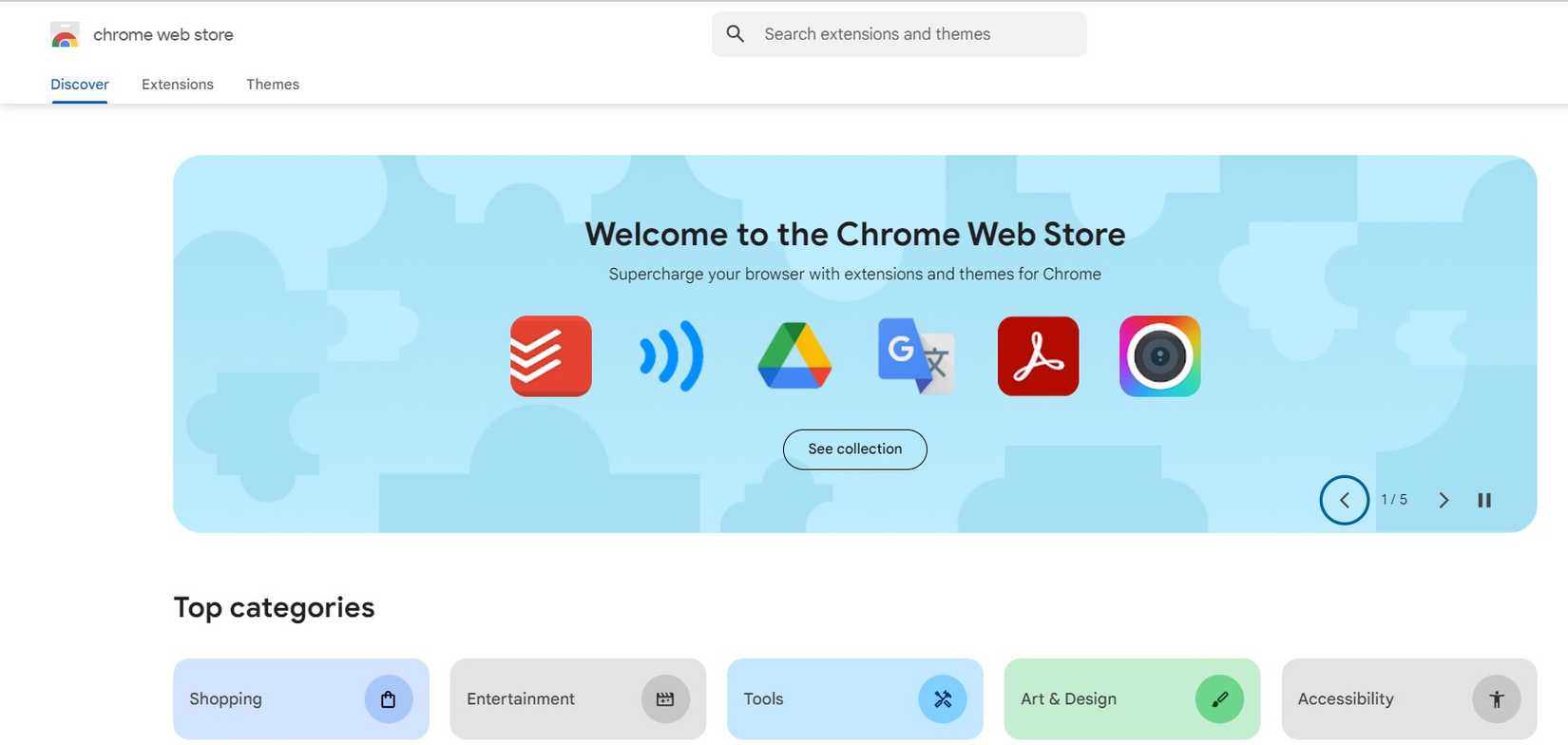1568x745 pixels.
Task: Open the Google Translate icon in banner
Action: [x=916, y=356]
